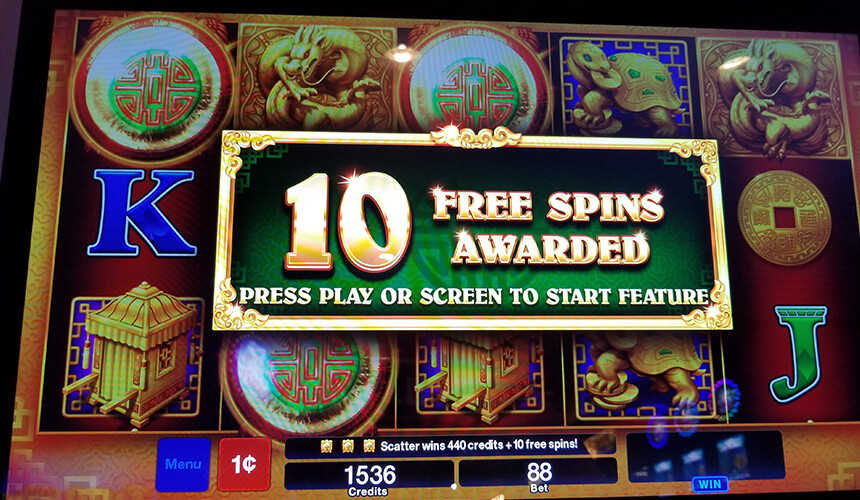The width and height of the screenshot is (860, 500).
Task: Click the golden turtle on top row
Action: [x=623, y=88]
